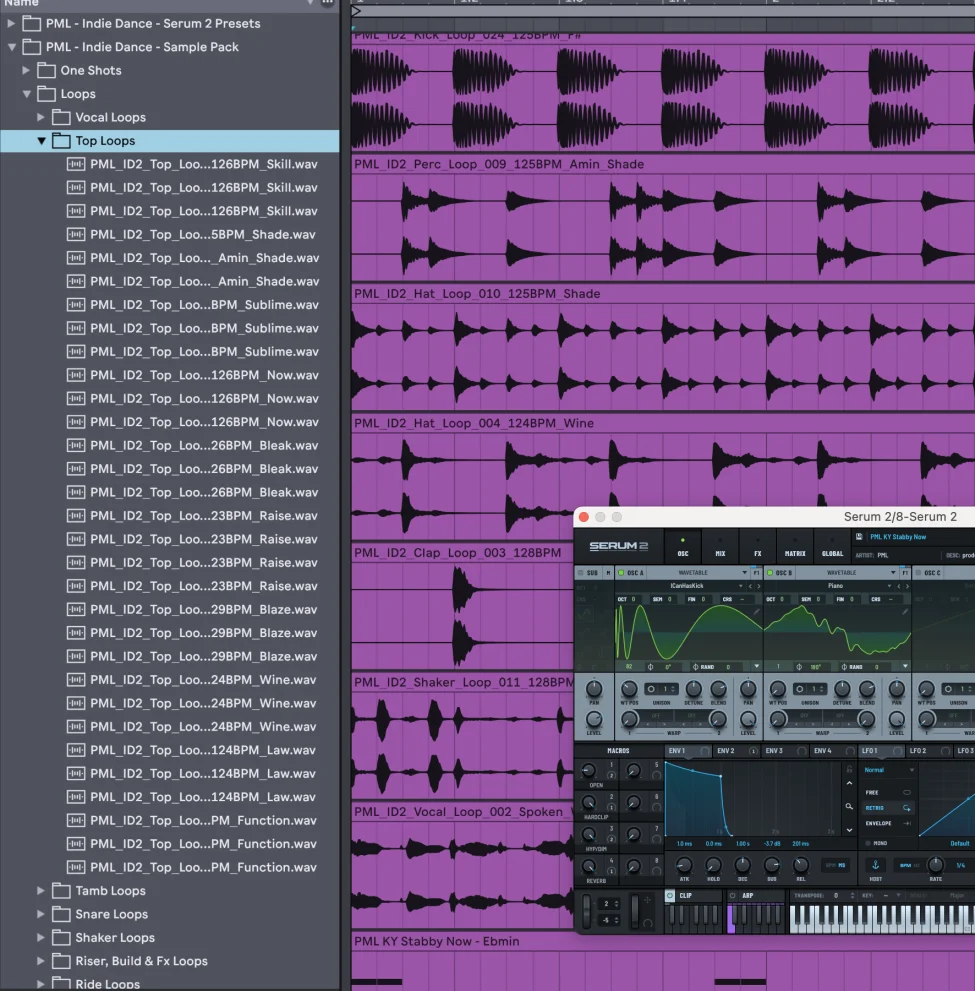Click the envelope BPM/MS time toggle

[x=837, y=865]
